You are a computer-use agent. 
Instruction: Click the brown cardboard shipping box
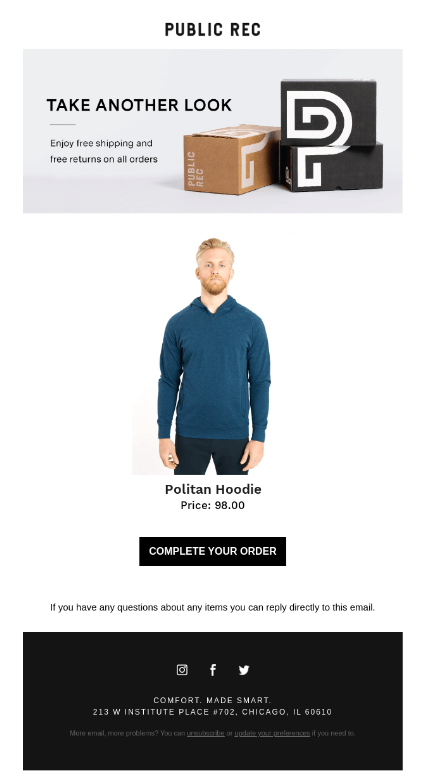click(x=232, y=159)
